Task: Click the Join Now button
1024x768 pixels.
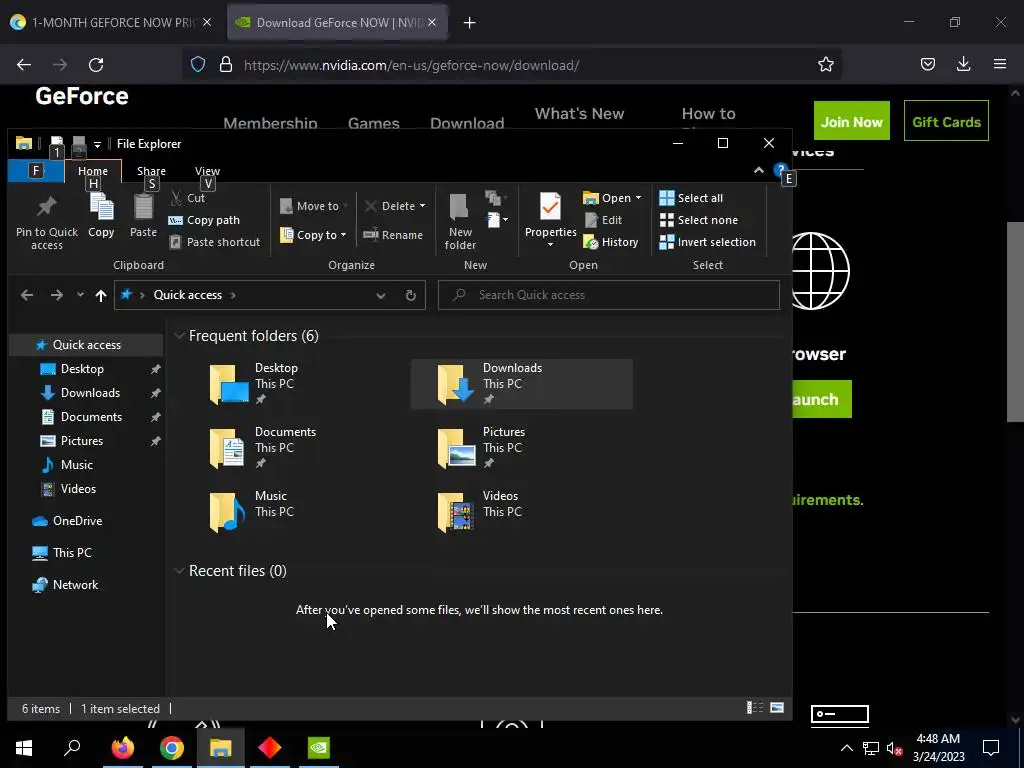Action: pos(852,121)
